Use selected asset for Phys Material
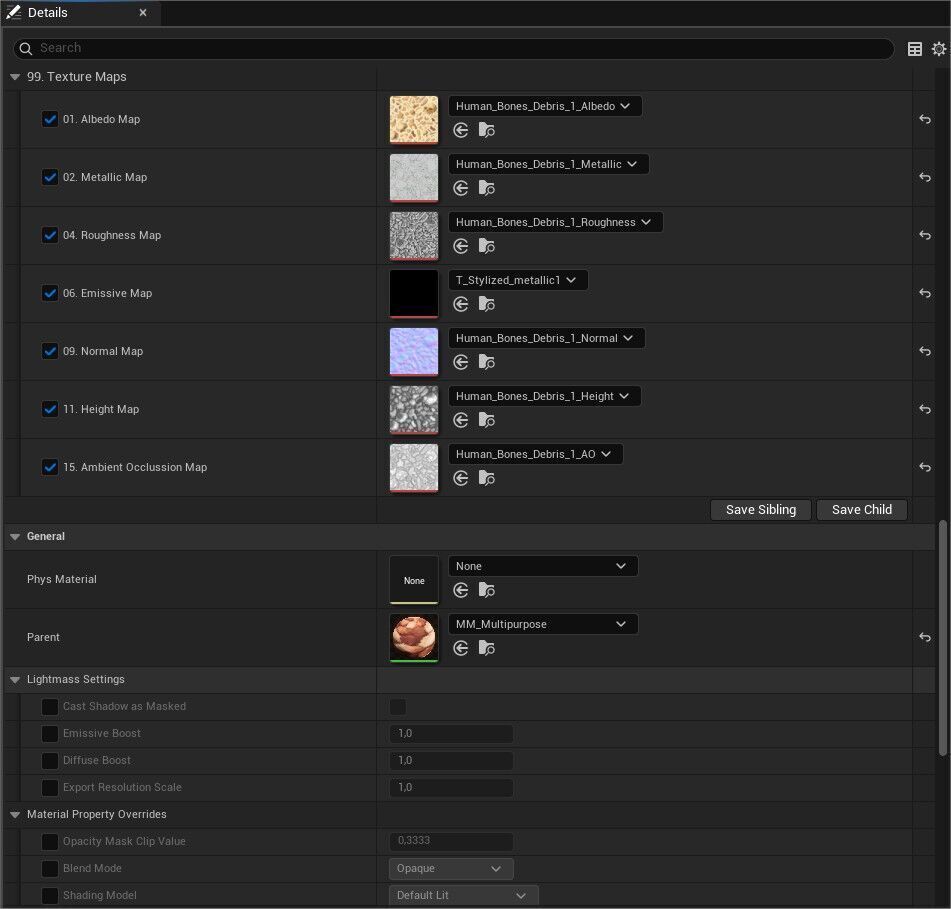Screen dimensions: 951x909 pyautogui.click(x=461, y=590)
